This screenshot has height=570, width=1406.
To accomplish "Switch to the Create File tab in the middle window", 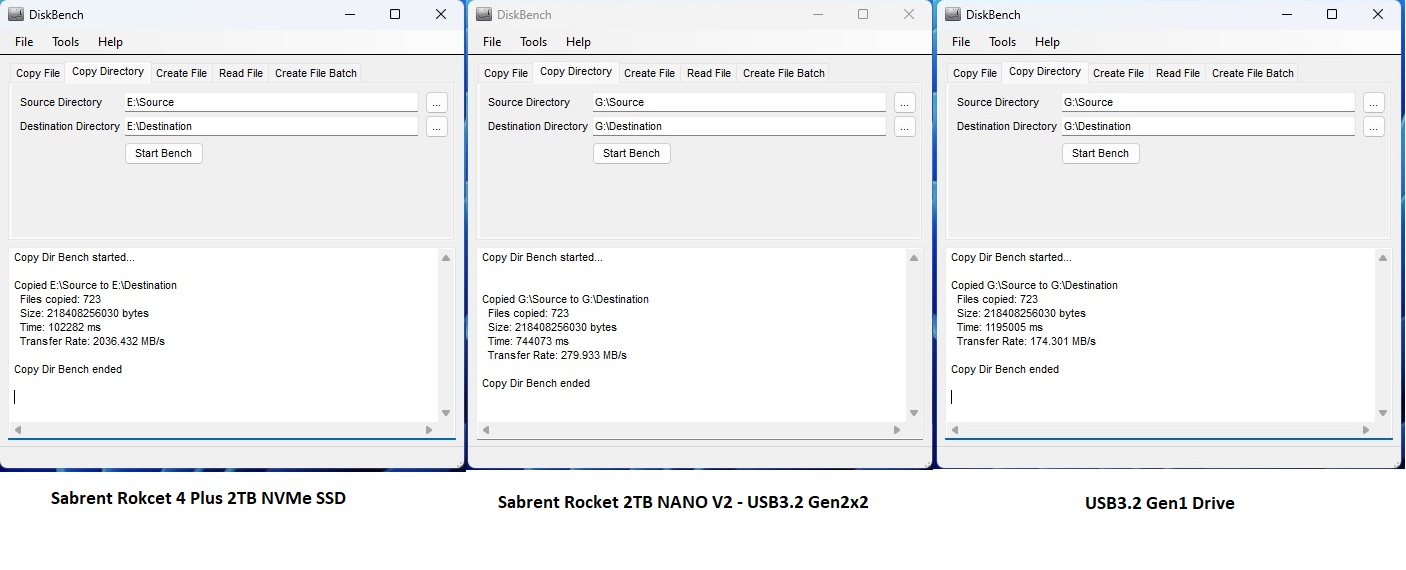I will tap(649, 73).
